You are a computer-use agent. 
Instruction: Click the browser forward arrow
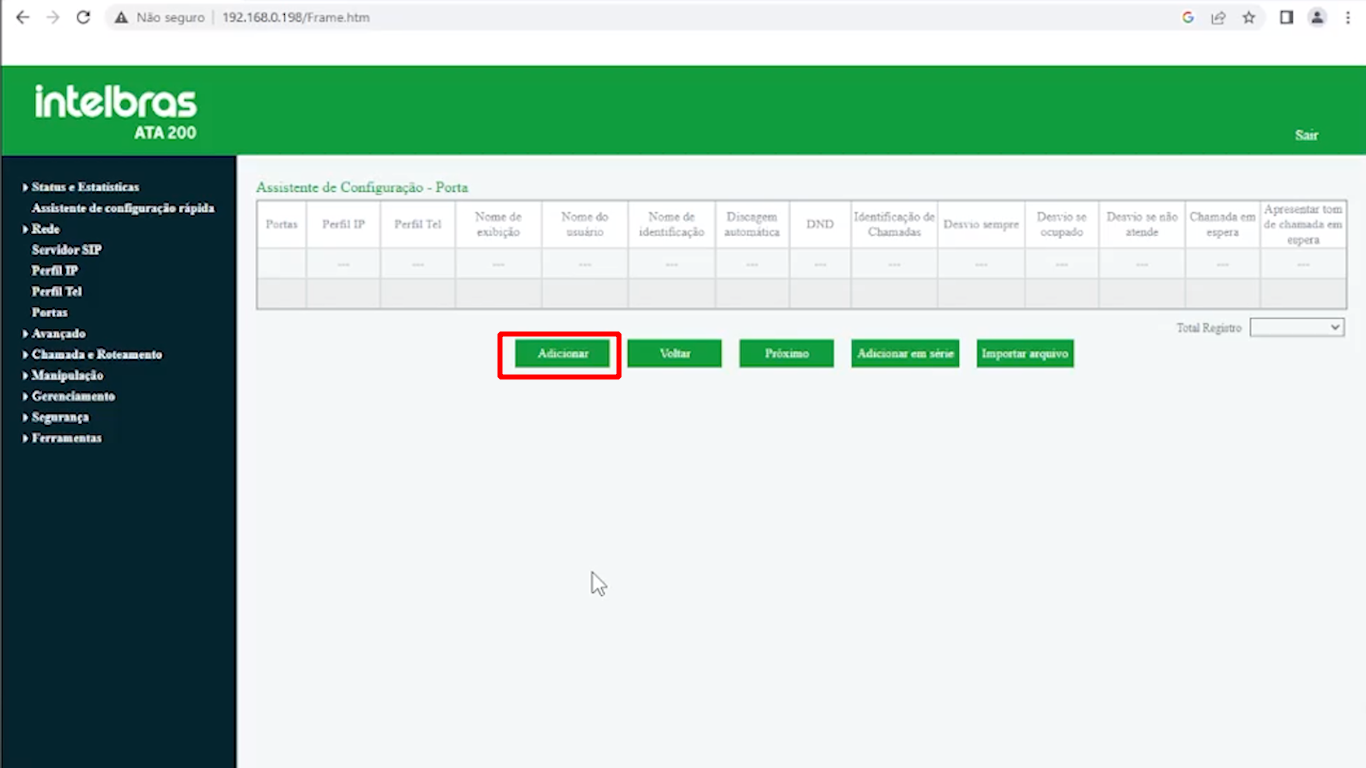[x=53, y=17]
